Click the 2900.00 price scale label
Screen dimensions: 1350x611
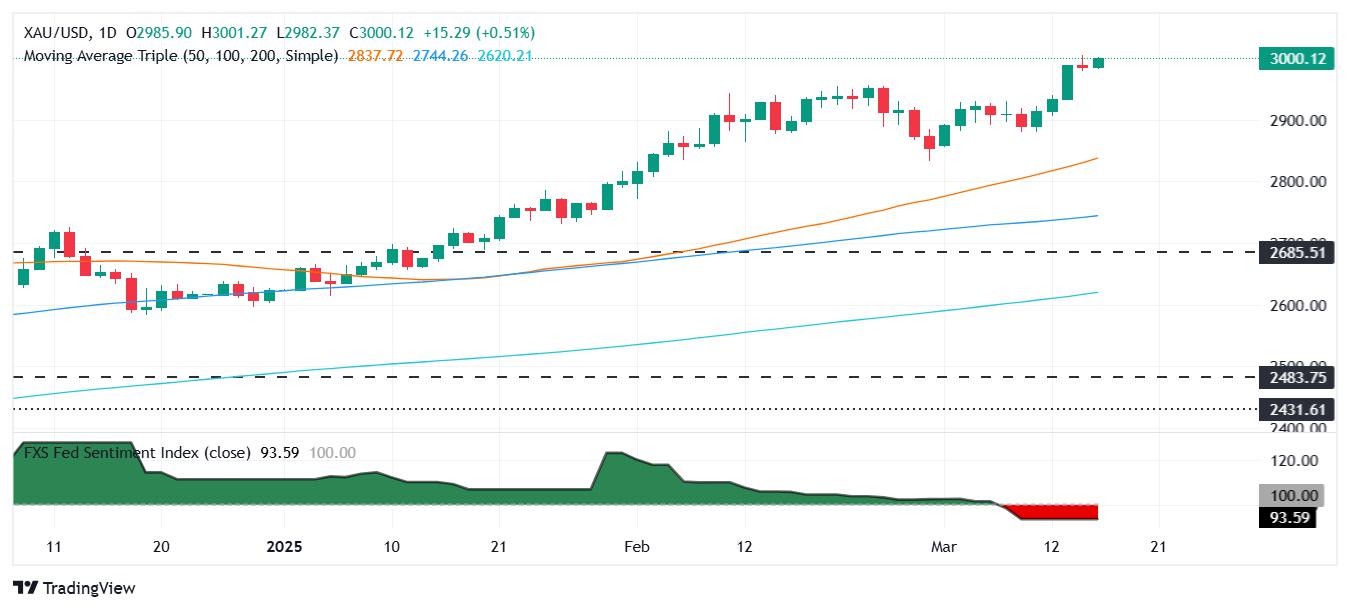(x=1299, y=120)
